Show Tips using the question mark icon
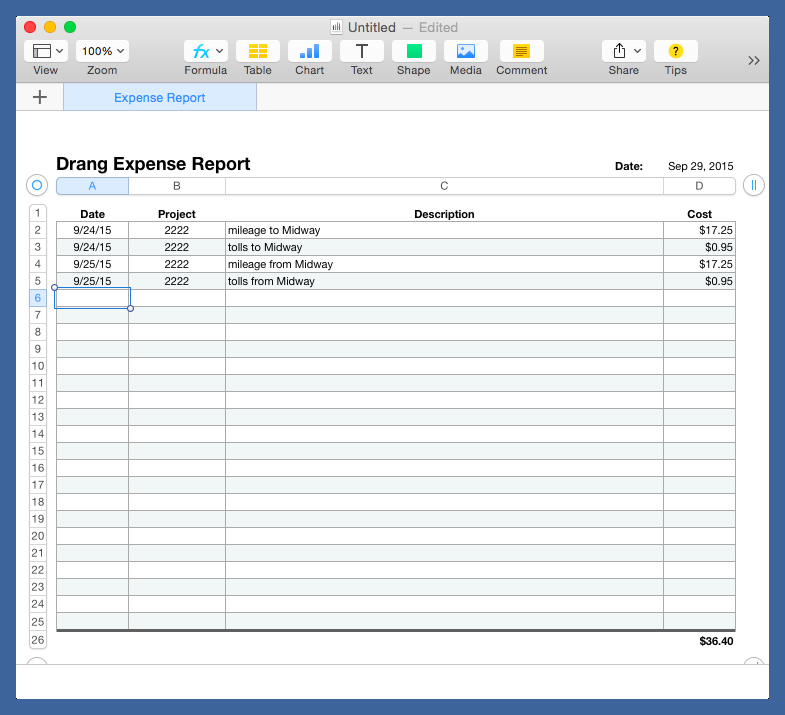785x715 pixels. click(x=676, y=51)
